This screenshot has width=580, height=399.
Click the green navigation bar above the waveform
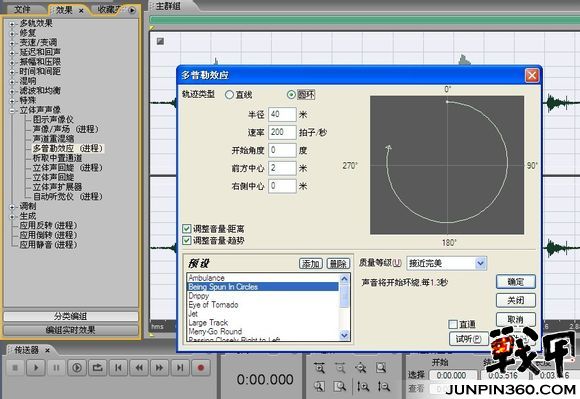click(x=364, y=19)
